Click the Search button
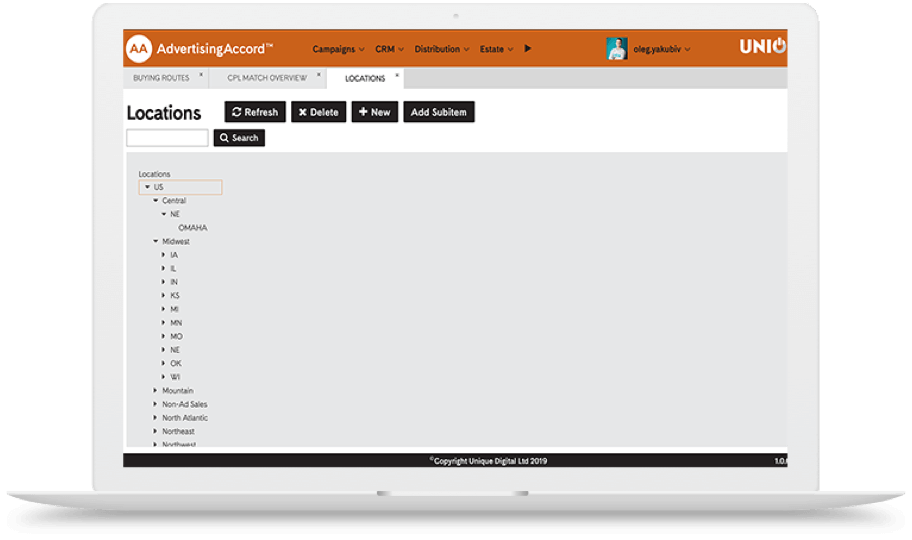 239,138
